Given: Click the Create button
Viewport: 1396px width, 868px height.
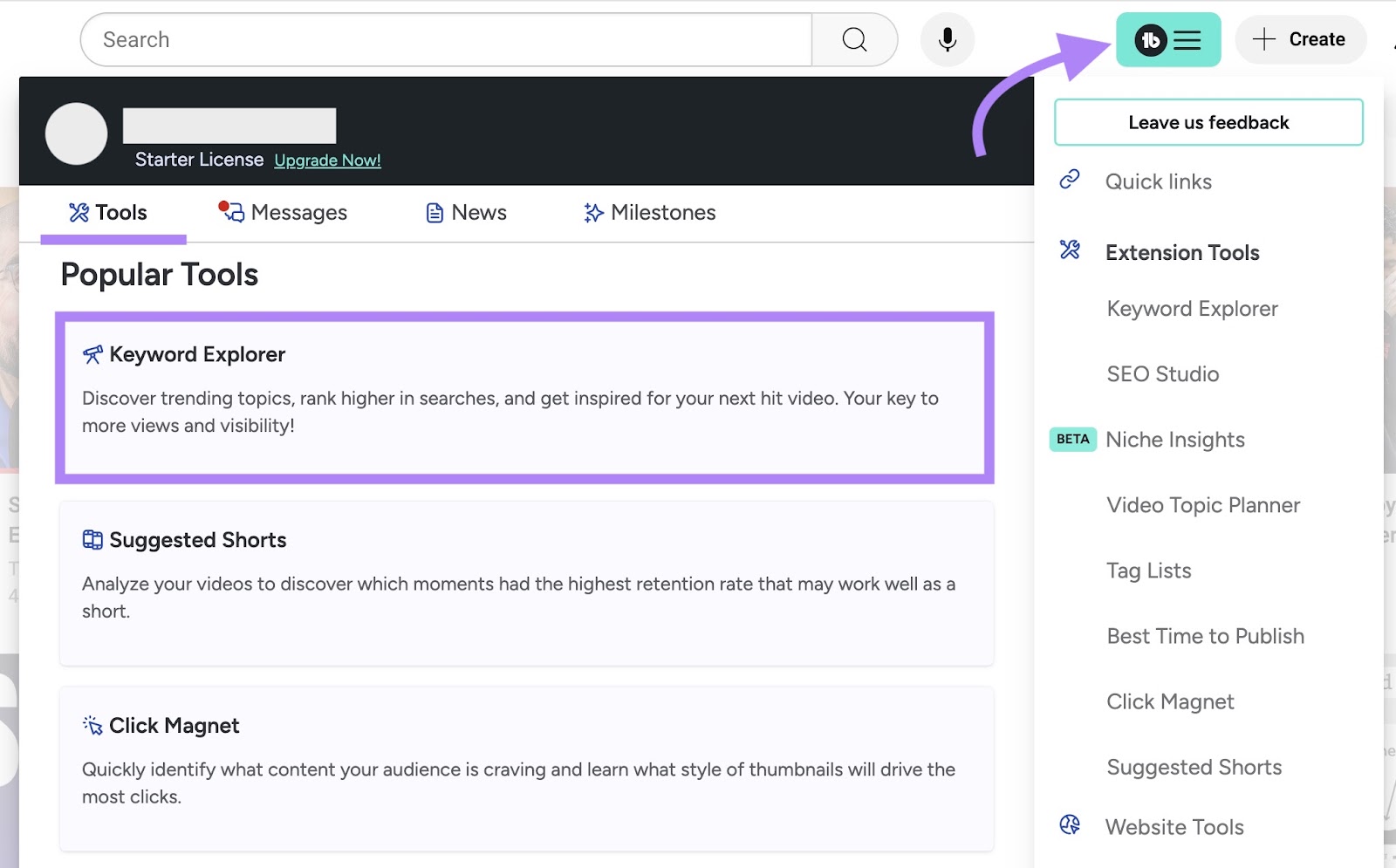Looking at the screenshot, I should point(1301,39).
